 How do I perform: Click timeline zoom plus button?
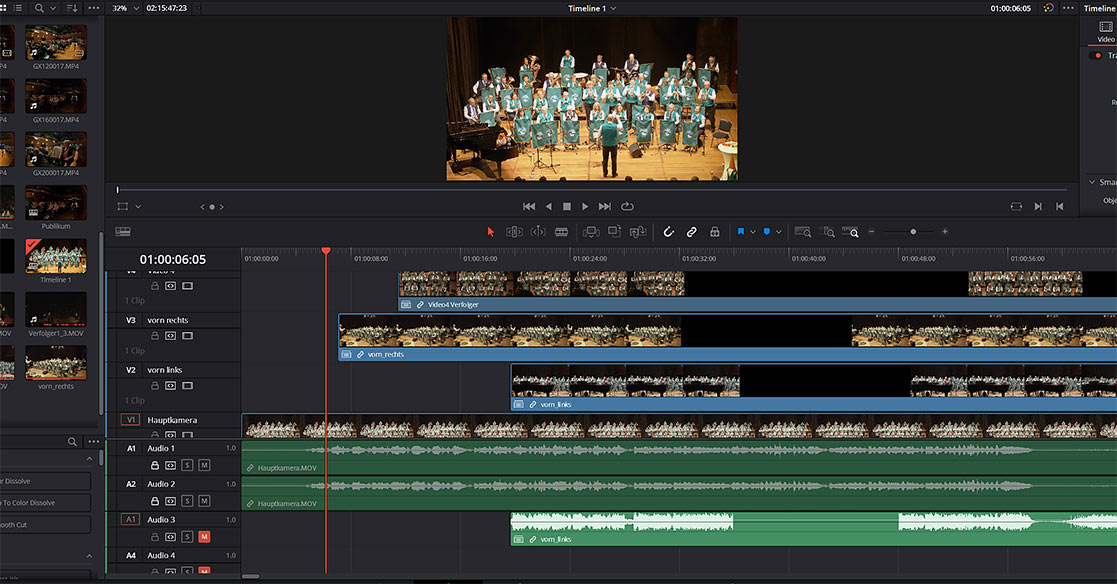945,231
